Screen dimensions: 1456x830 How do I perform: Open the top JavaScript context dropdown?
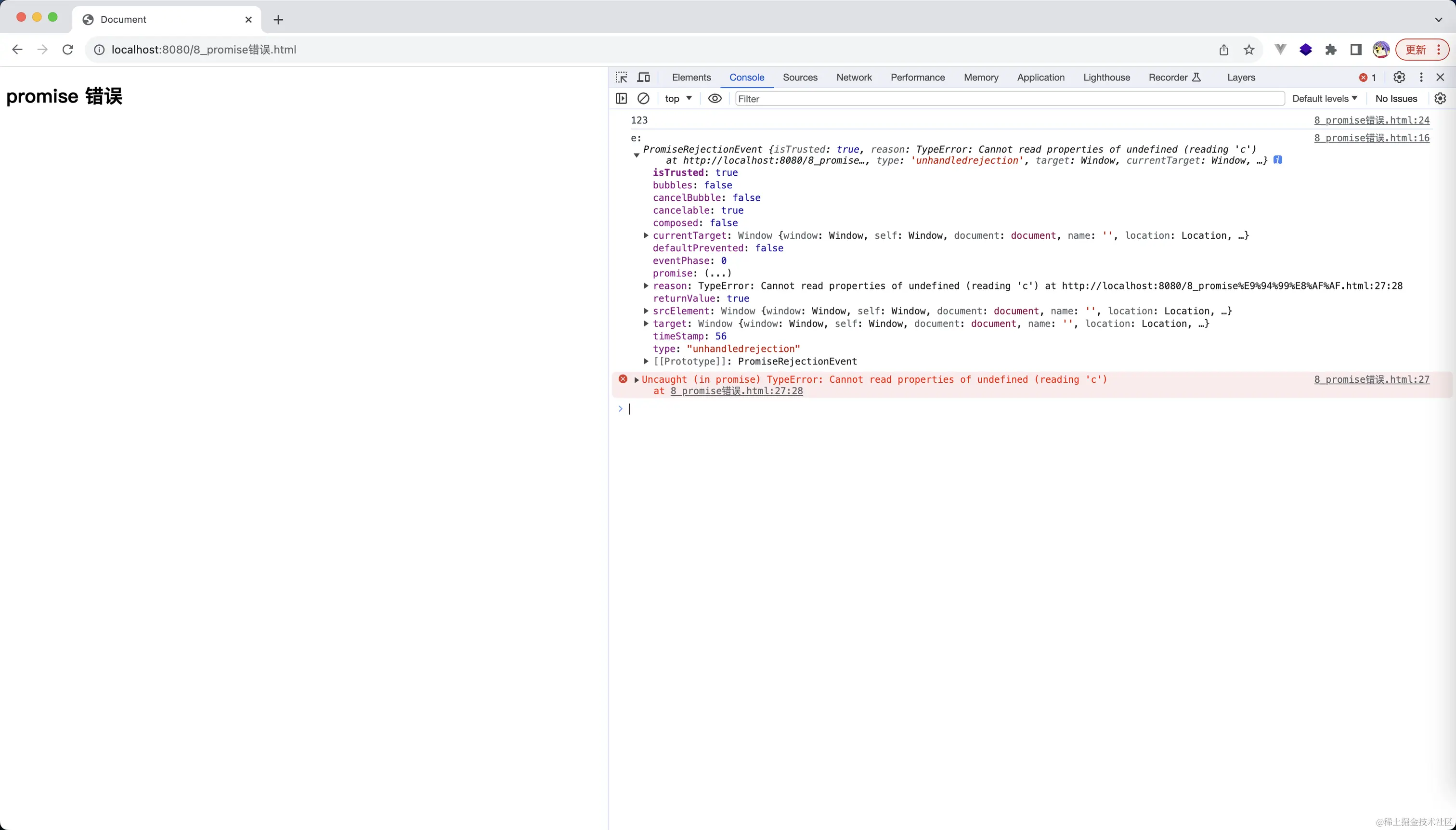click(x=678, y=99)
